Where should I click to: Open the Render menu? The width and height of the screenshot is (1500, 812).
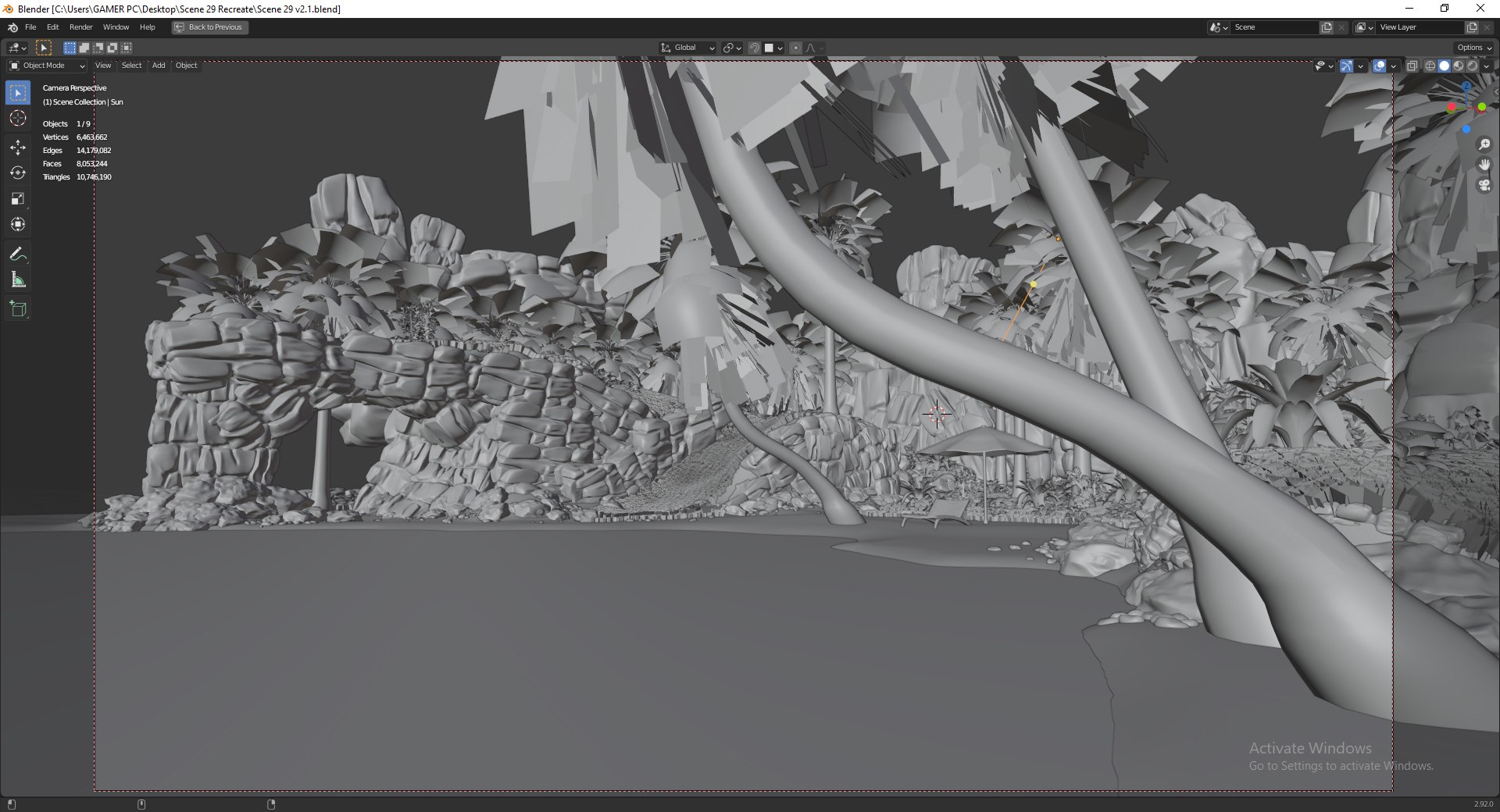click(x=80, y=27)
